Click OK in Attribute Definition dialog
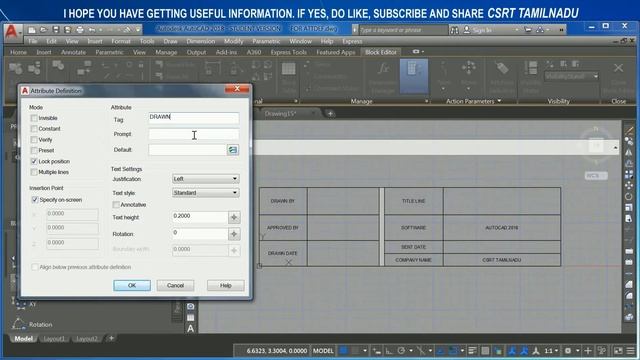Viewport: 640px width, 360px height. pos(132,285)
